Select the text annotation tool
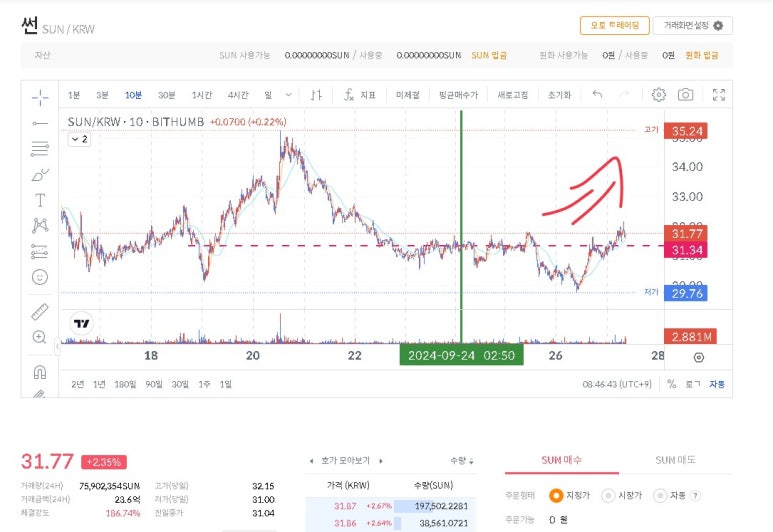The width and height of the screenshot is (773, 532). click(40, 200)
